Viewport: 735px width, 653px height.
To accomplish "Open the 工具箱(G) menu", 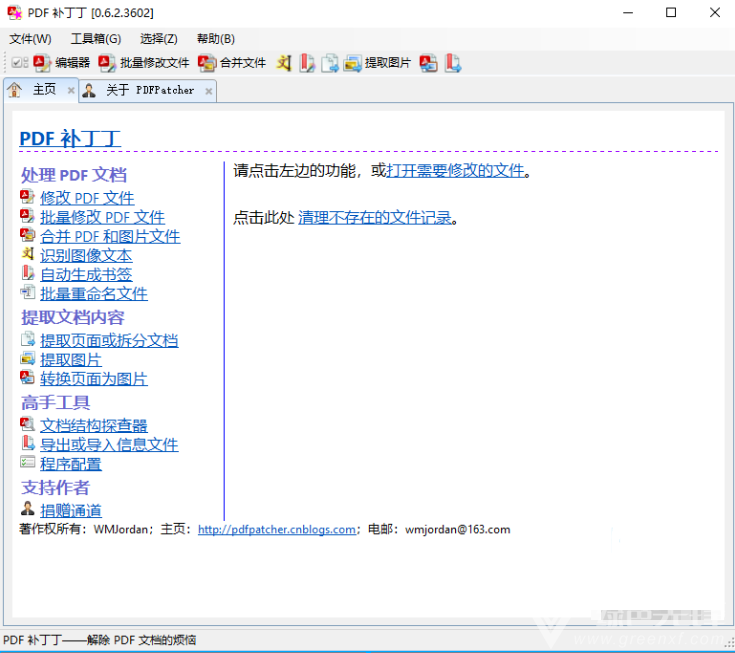I will (95, 39).
